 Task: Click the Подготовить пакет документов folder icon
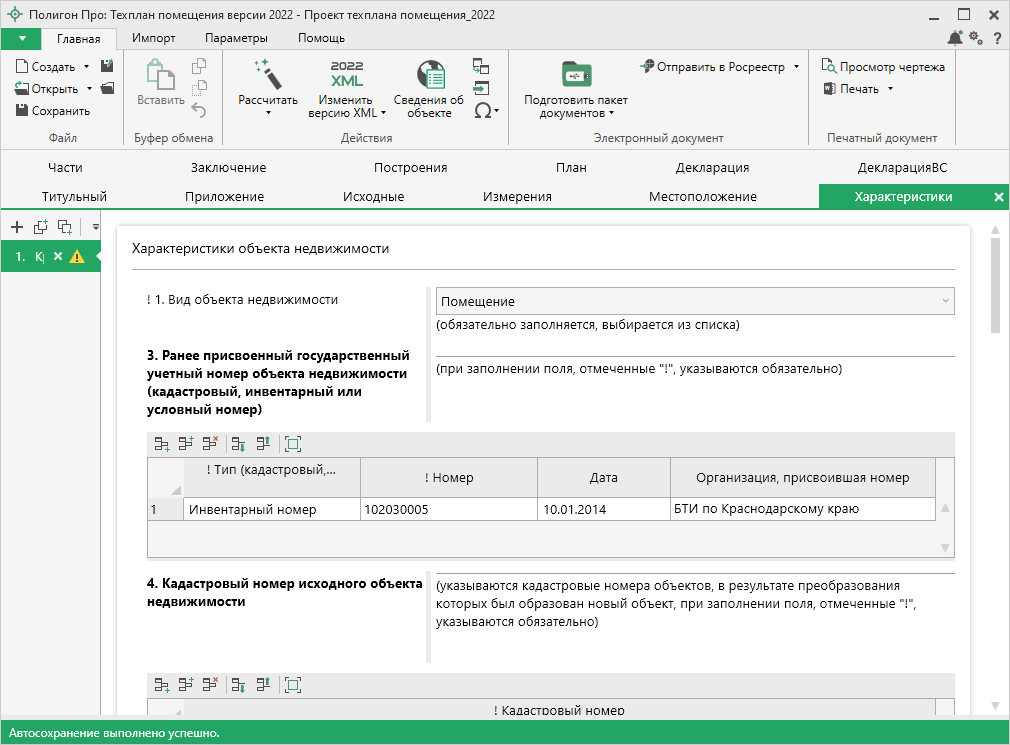point(576,76)
